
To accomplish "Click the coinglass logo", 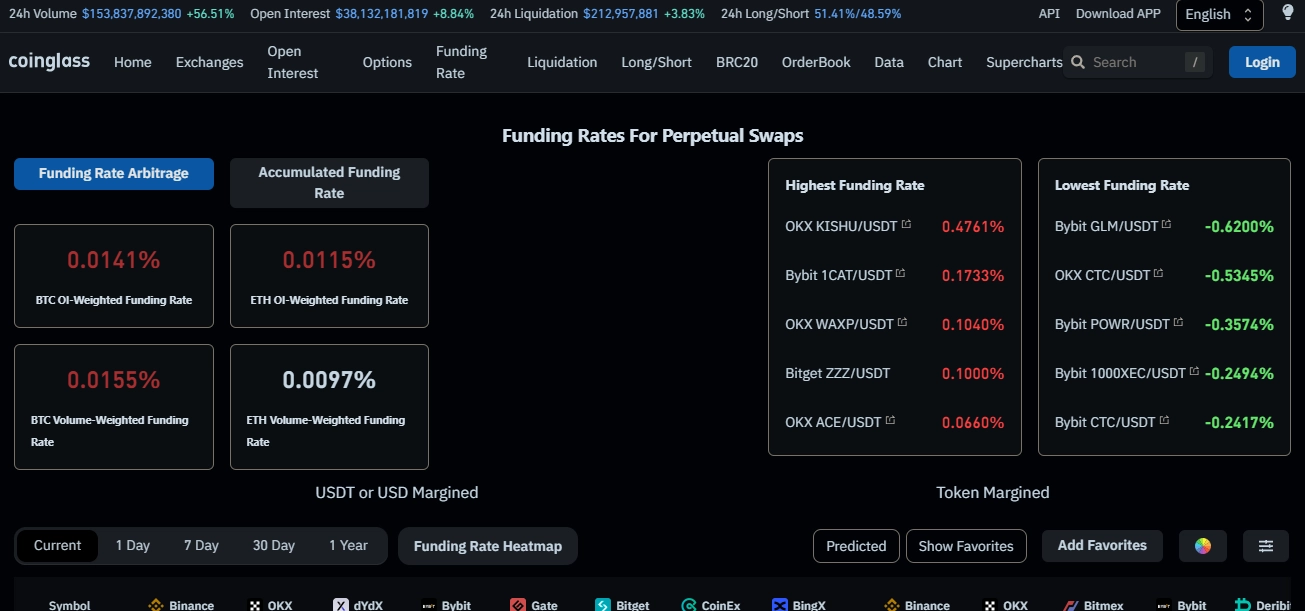I will click(49, 61).
